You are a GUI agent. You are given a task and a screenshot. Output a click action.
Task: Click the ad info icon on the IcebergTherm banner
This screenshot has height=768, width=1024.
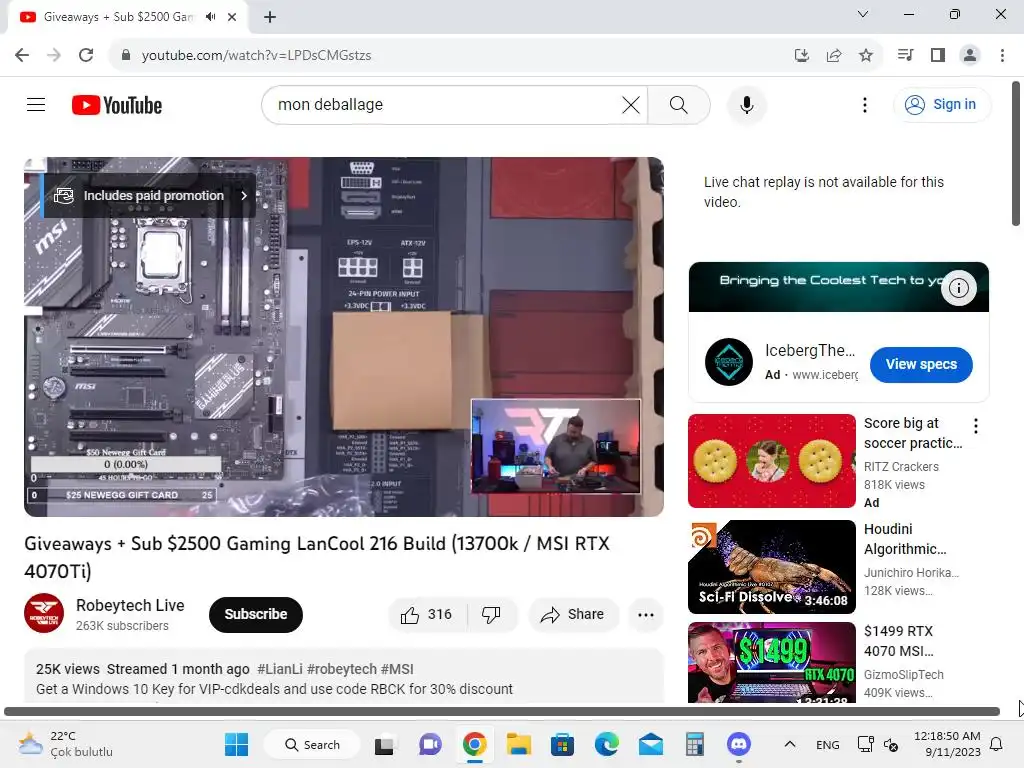(x=958, y=287)
